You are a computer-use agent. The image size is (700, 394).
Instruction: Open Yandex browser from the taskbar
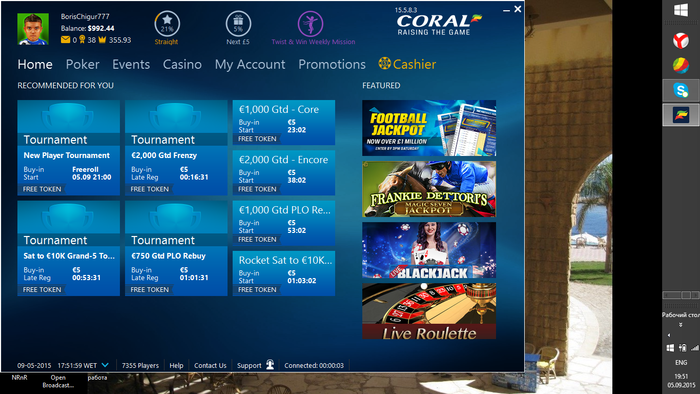pyautogui.click(x=681, y=41)
